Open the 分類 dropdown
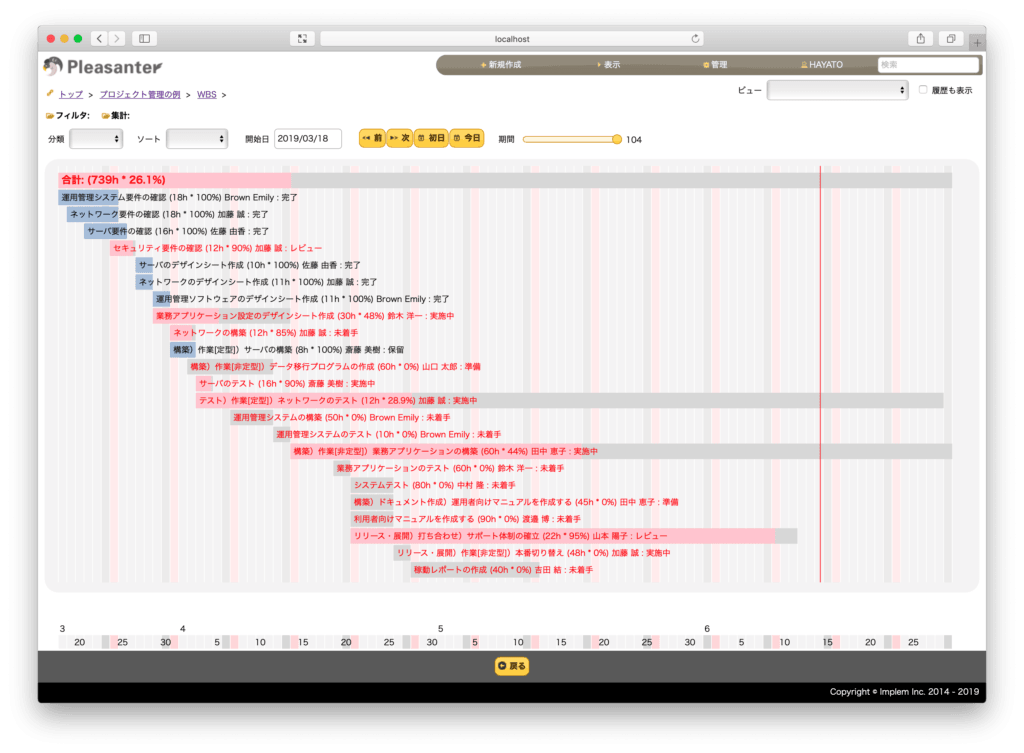 [x=96, y=138]
